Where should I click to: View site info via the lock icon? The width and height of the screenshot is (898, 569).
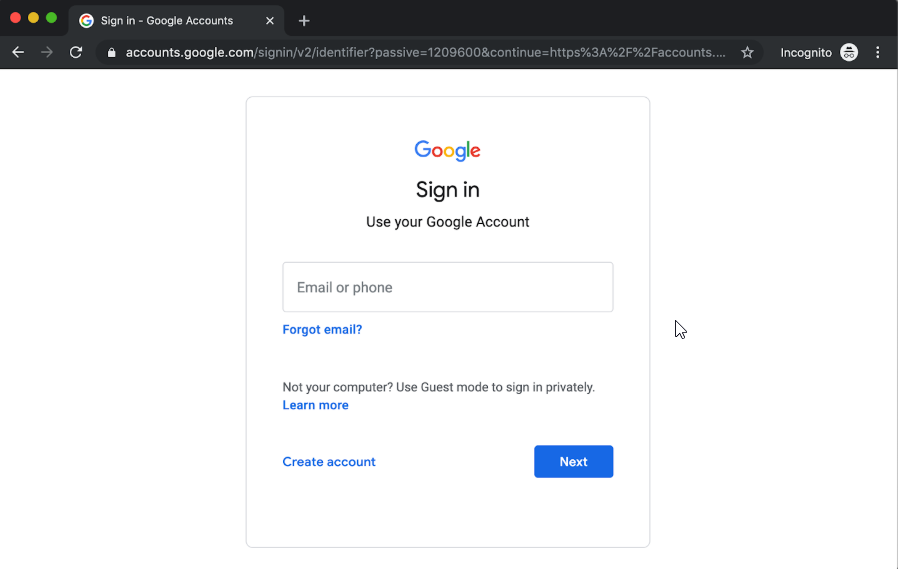[111, 53]
